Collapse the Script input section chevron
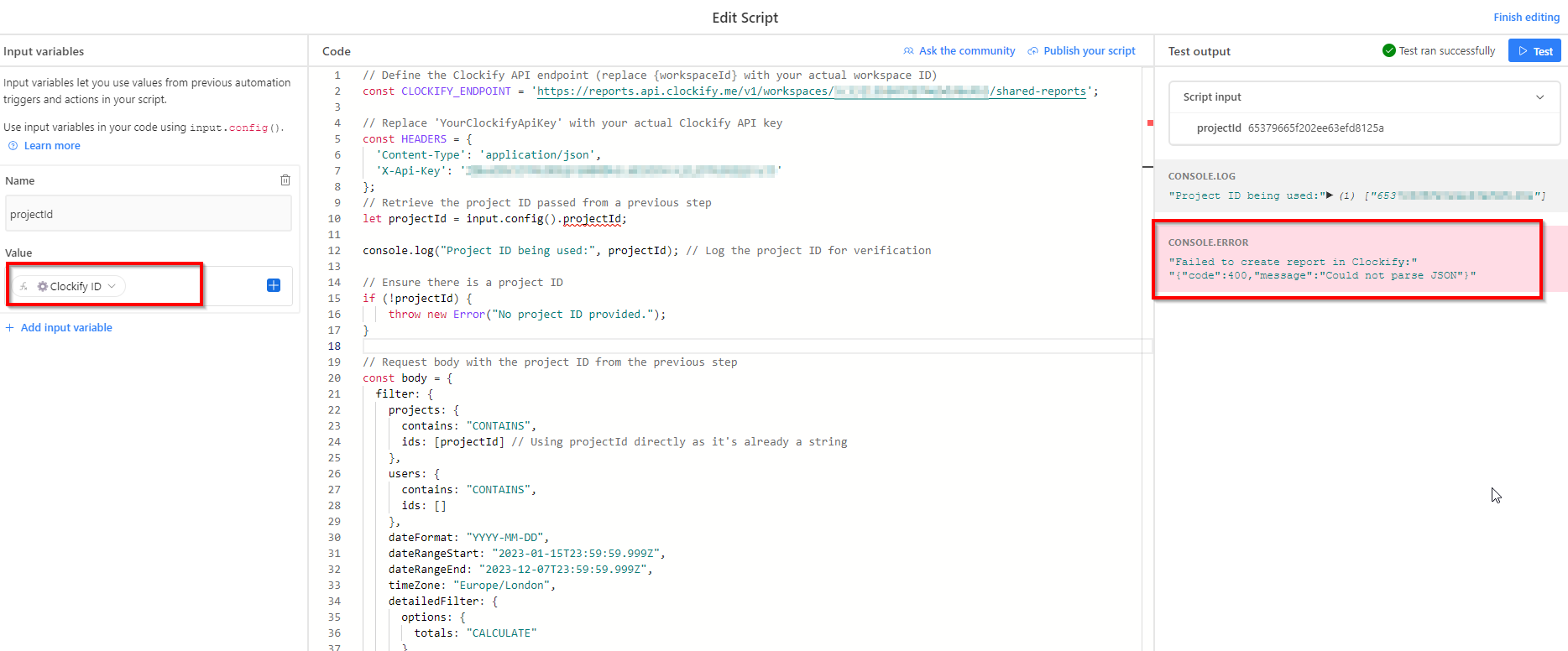 point(1540,97)
